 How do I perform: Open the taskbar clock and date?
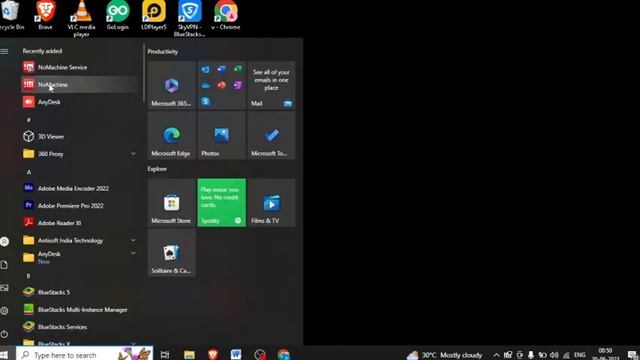[x=606, y=354]
